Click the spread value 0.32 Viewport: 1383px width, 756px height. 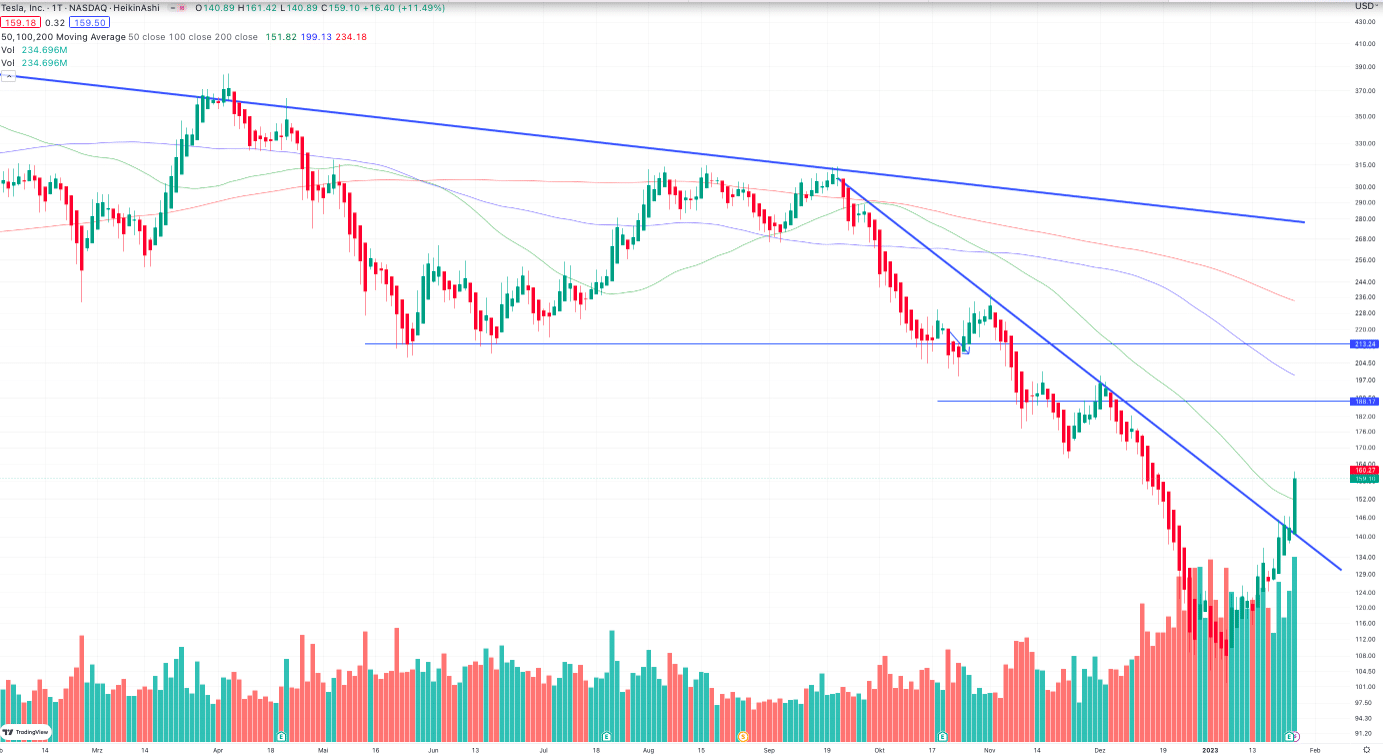[x=56, y=22]
